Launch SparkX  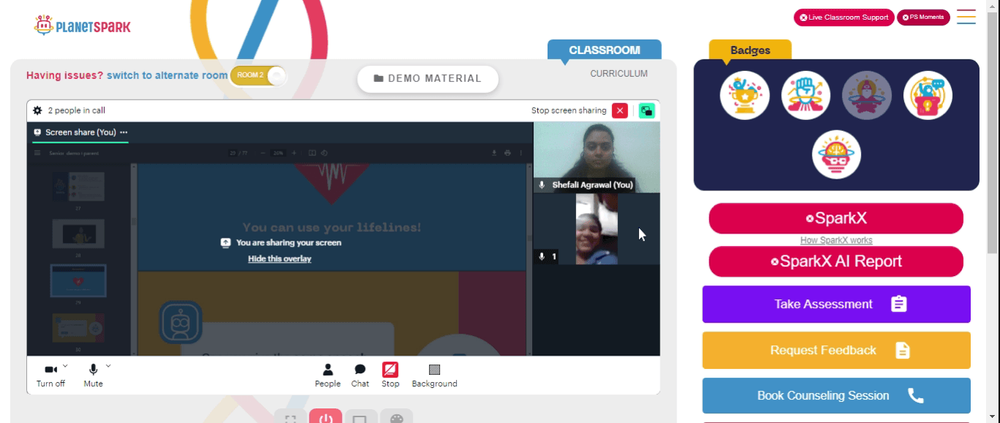pos(836,218)
